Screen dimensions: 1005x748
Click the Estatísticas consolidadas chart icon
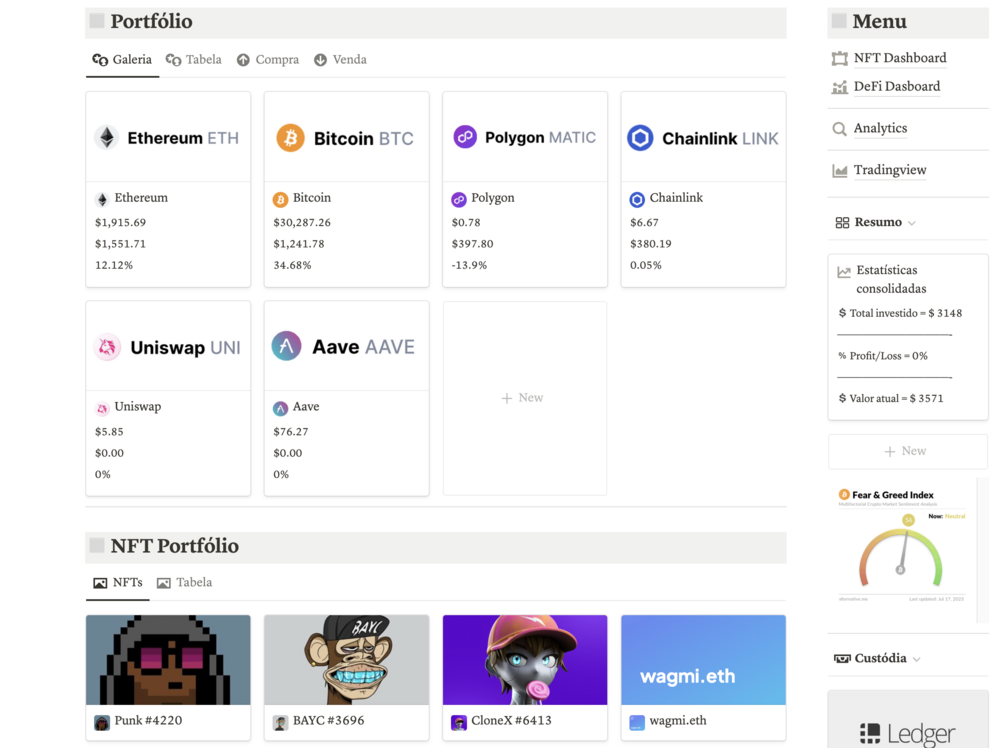844,272
